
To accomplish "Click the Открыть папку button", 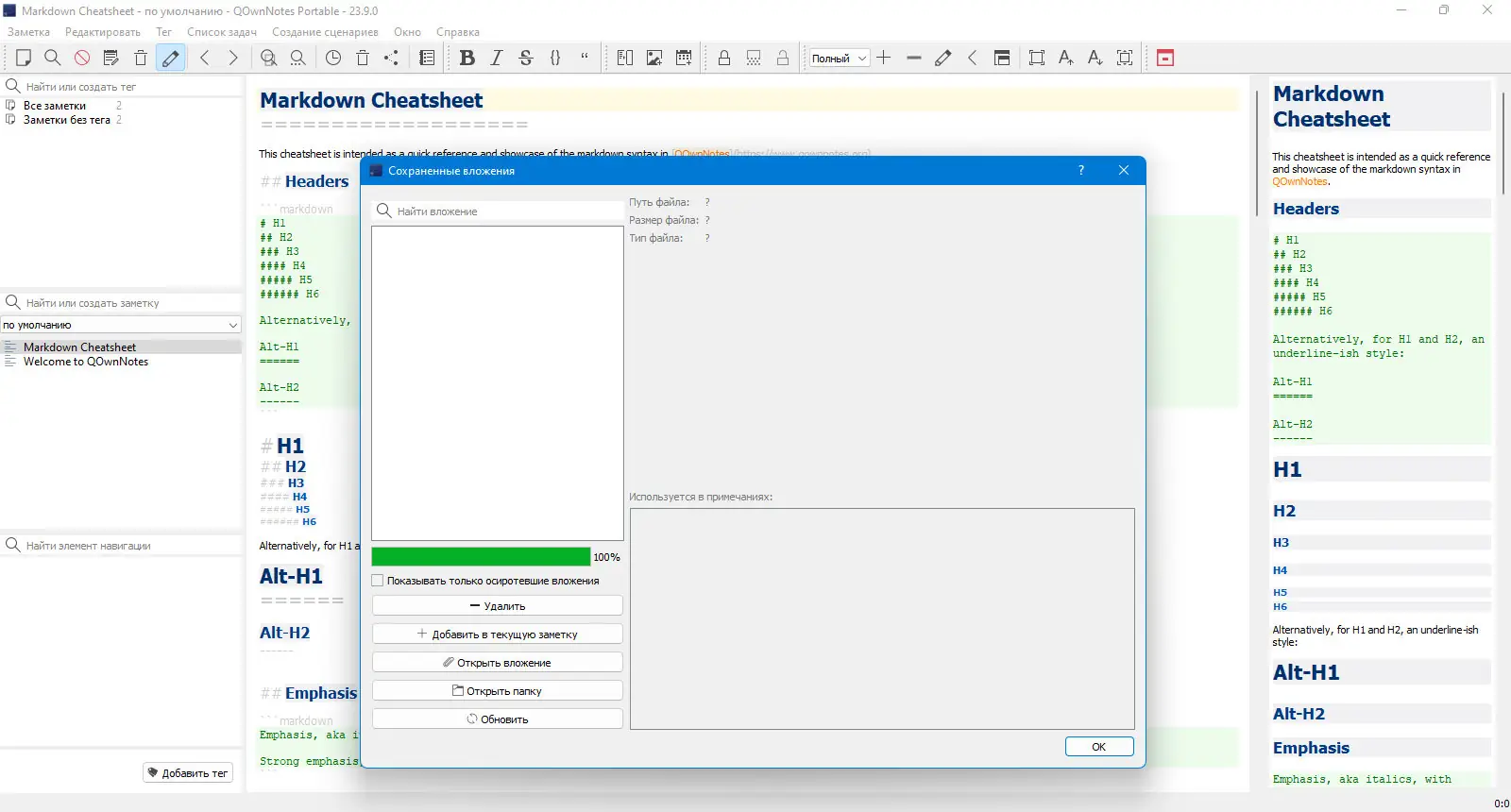I will [x=498, y=691].
